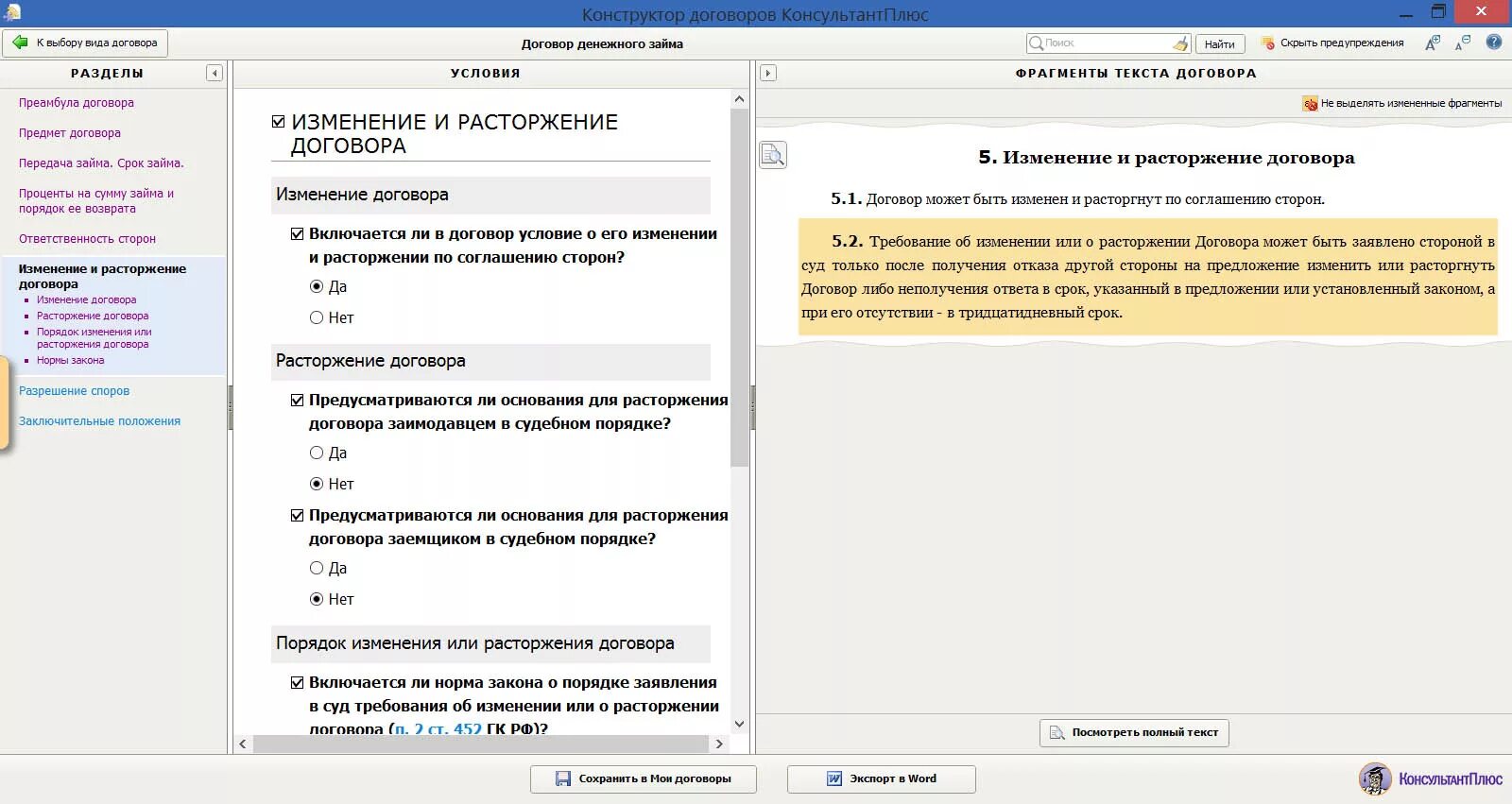This screenshot has height=804, width=1512.
Task: Open 'Ответственность сторон' section
Action: coord(87,239)
